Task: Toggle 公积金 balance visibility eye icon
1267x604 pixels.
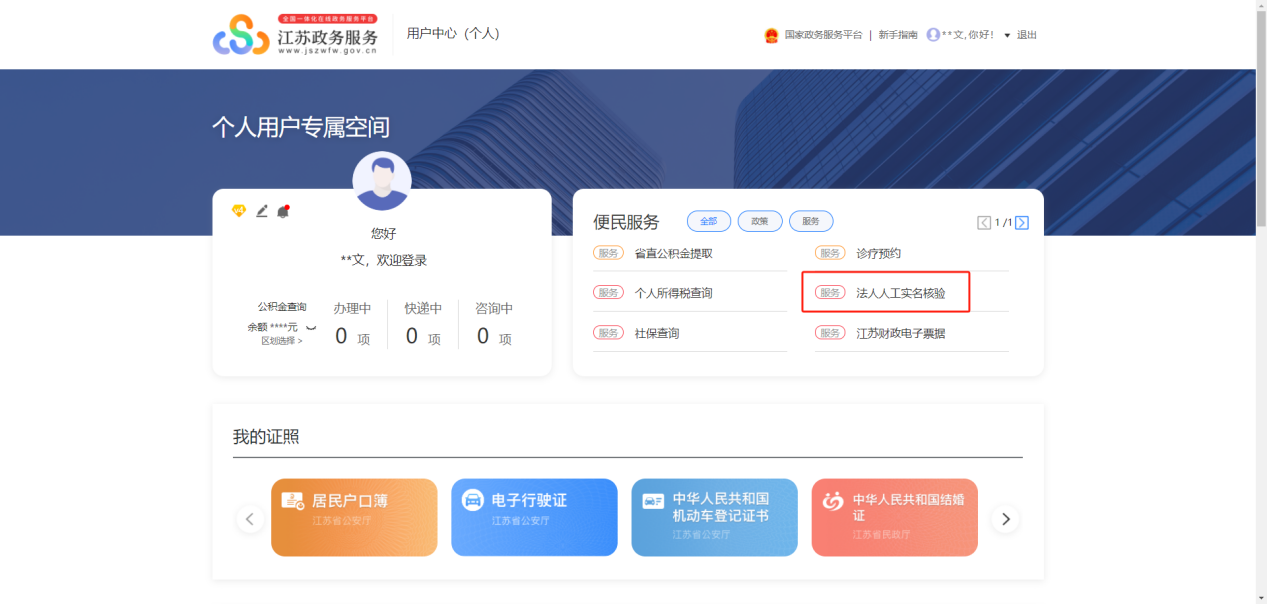Action: pyautogui.click(x=311, y=327)
